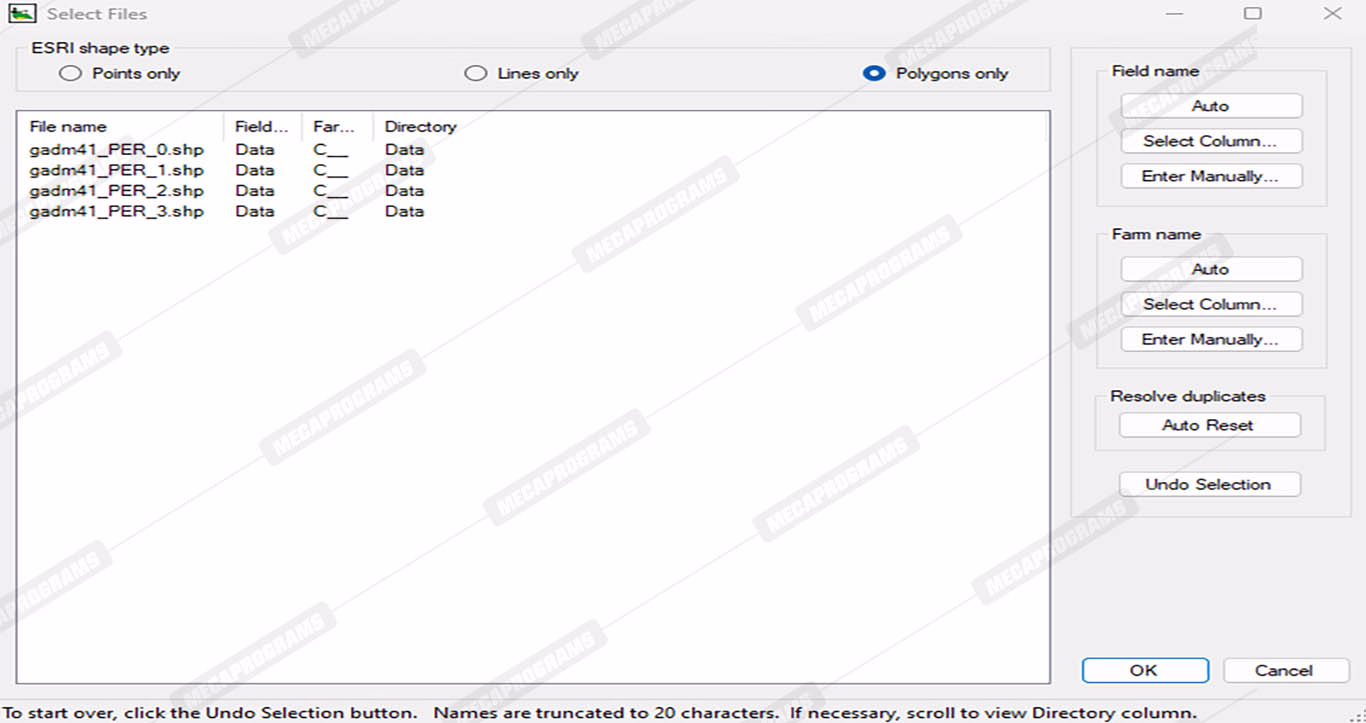The height and width of the screenshot is (723, 1366).
Task: Open Select Column under Farm name
Action: click(x=1211, y=304)
